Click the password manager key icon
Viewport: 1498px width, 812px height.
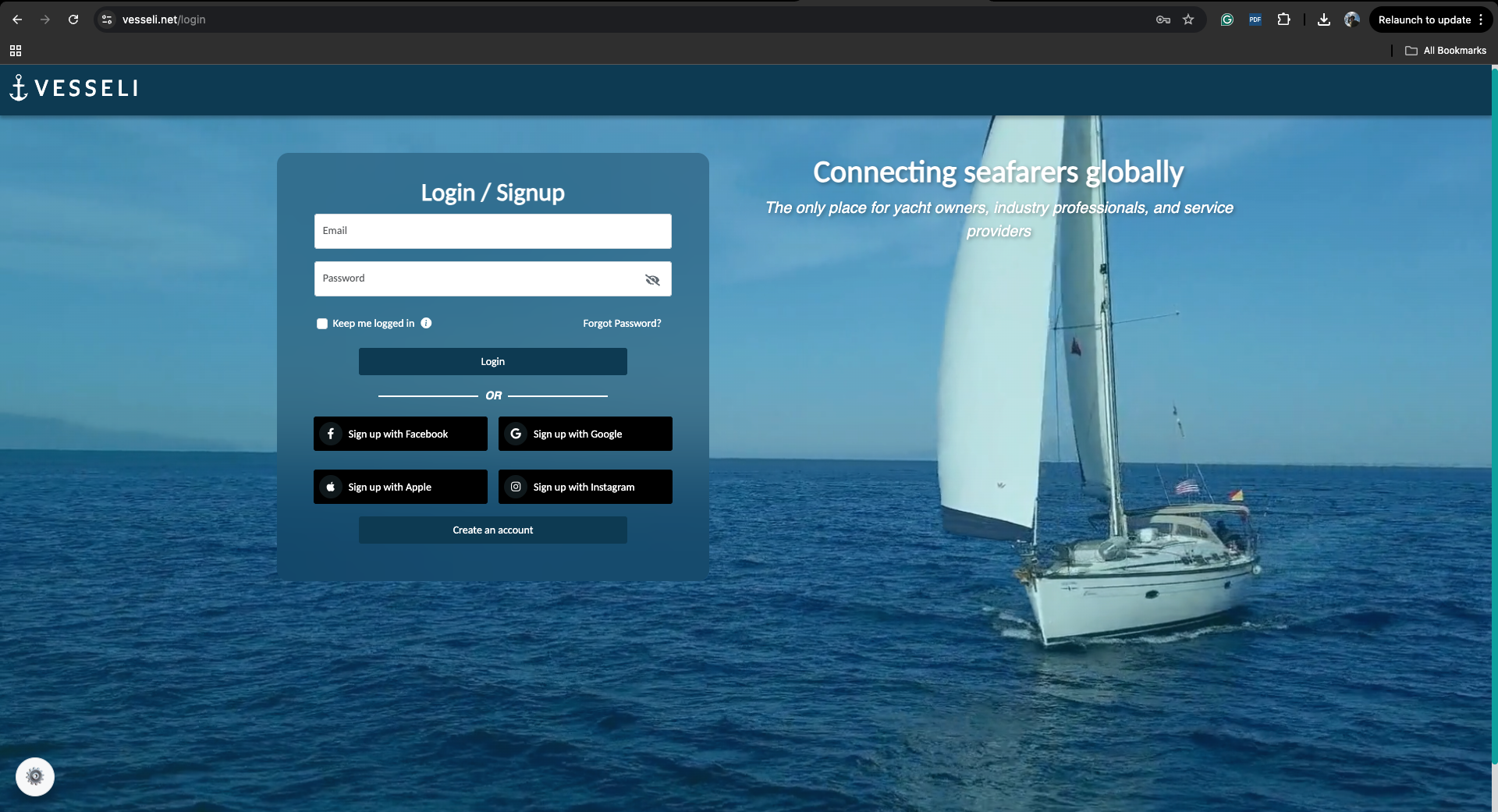pyautogui.click(x=1163, y=20)
